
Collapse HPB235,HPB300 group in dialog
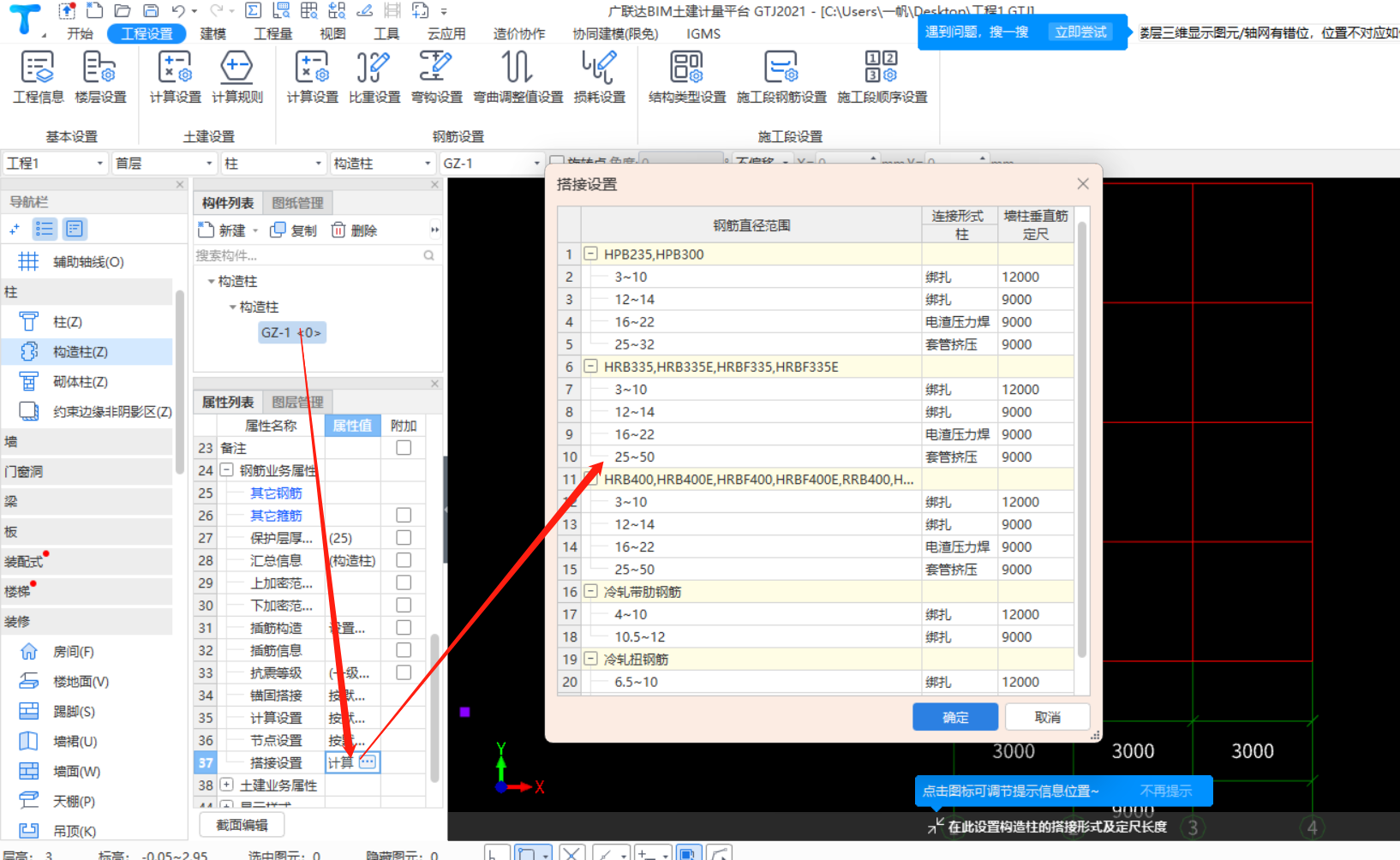tap(590, 254)
